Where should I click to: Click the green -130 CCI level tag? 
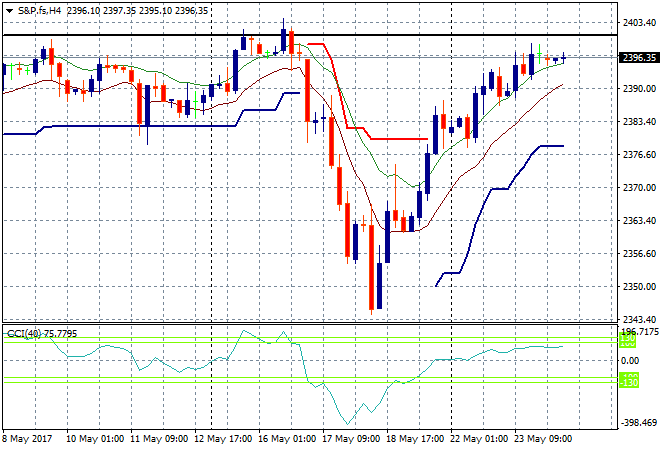point(628,383)
